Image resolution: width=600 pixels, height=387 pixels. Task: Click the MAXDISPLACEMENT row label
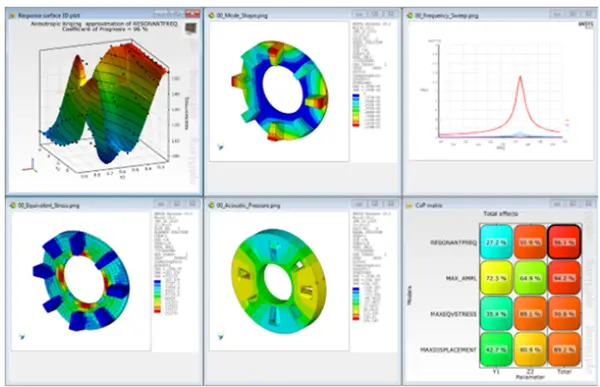[449, 350]
